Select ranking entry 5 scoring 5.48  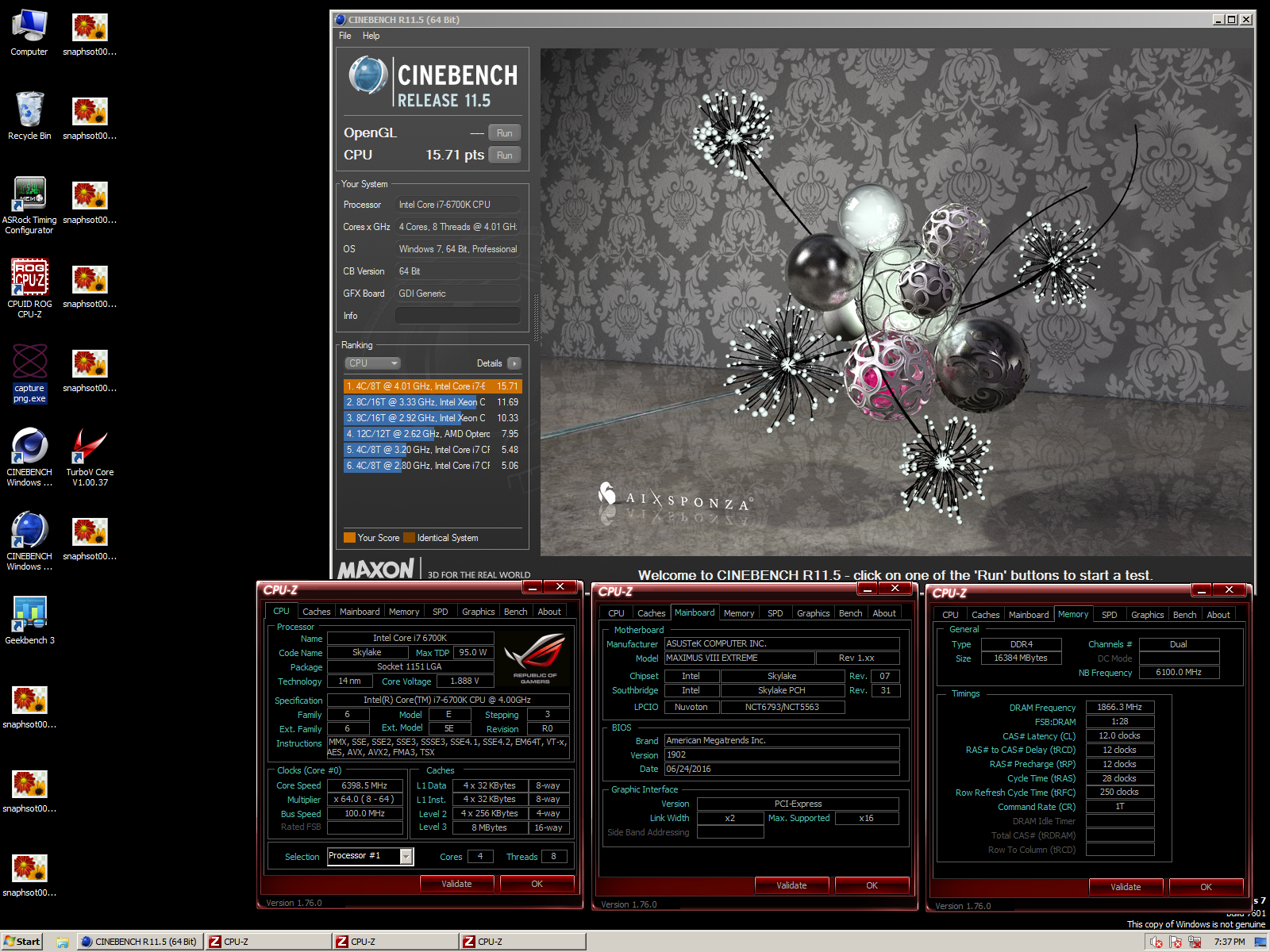(x=433, y=450)
